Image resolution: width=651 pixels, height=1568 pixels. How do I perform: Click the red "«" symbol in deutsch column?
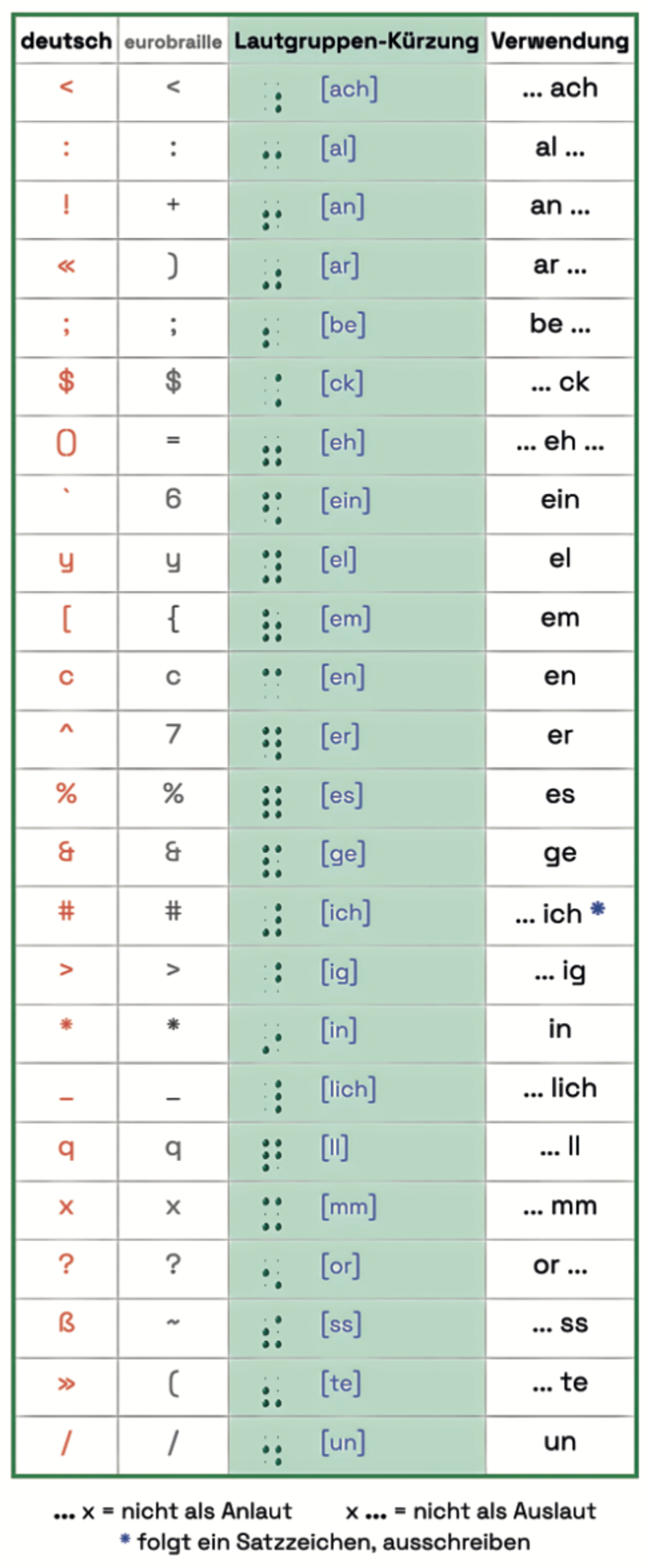click(x=66, y=266)
